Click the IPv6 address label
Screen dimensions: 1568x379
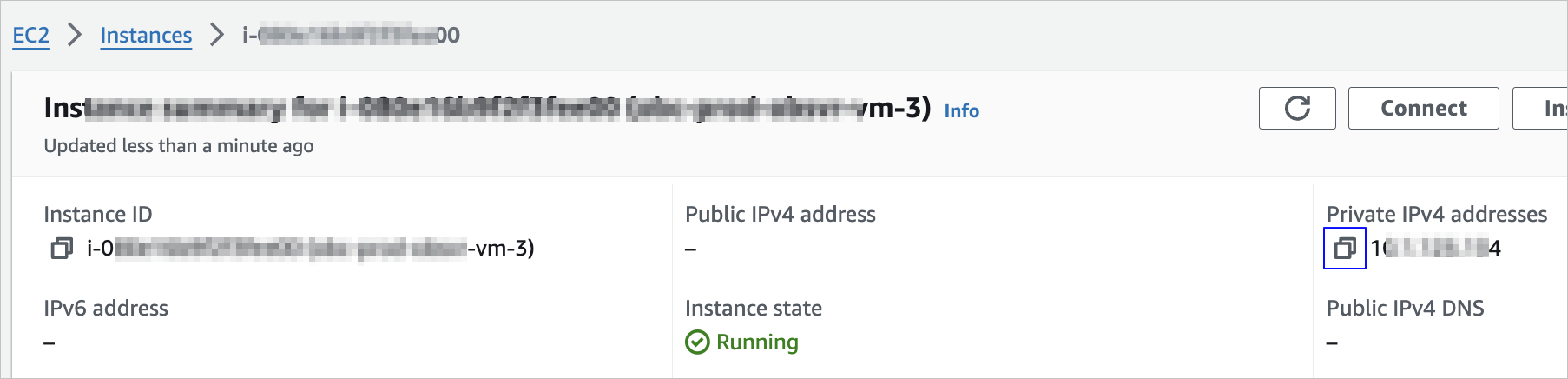point(106,309)
